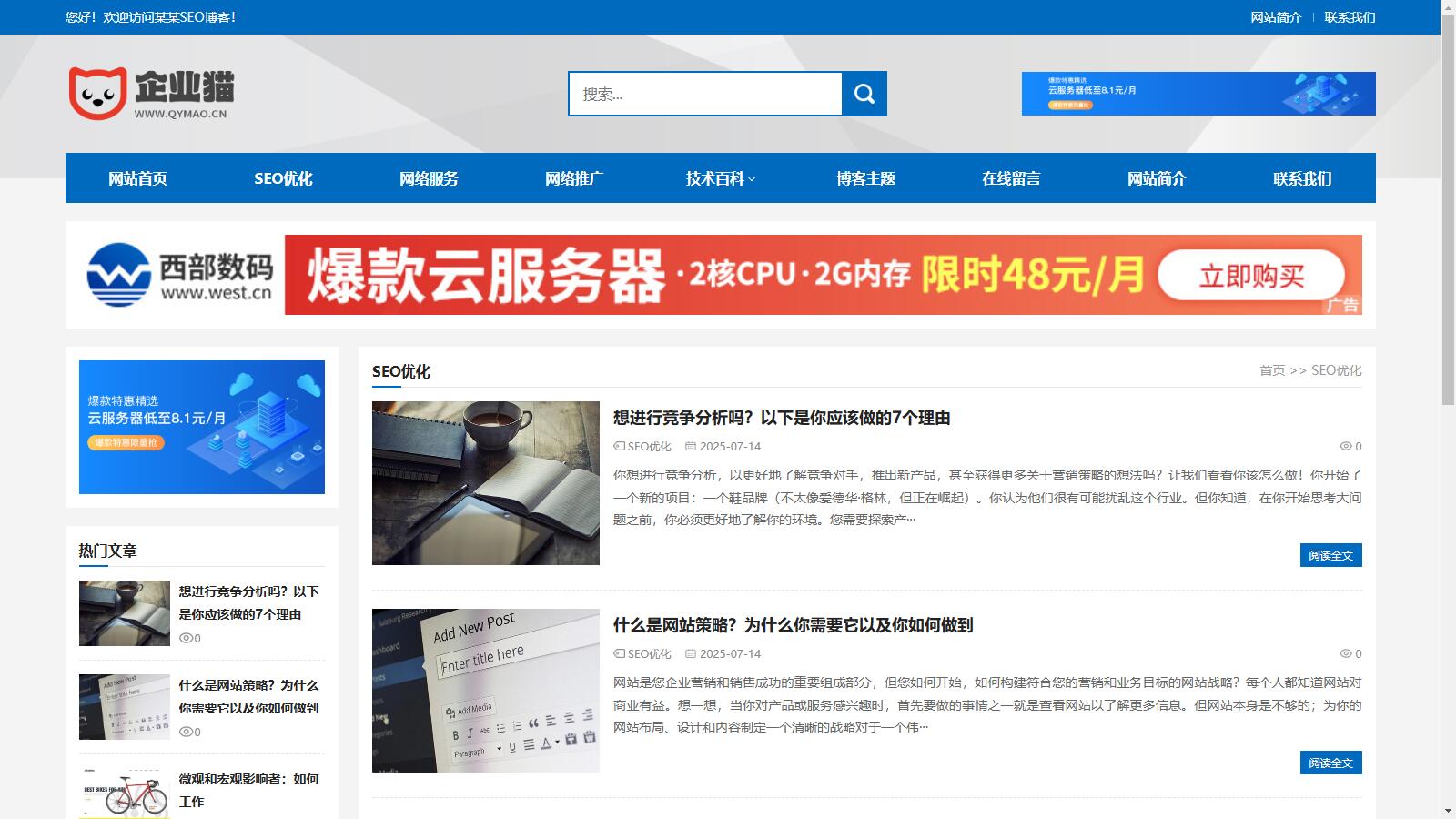The height and width of the screenshot is (819, 1456).
Task: Click the 企业猫 cat logo
Action: (152, 93)
